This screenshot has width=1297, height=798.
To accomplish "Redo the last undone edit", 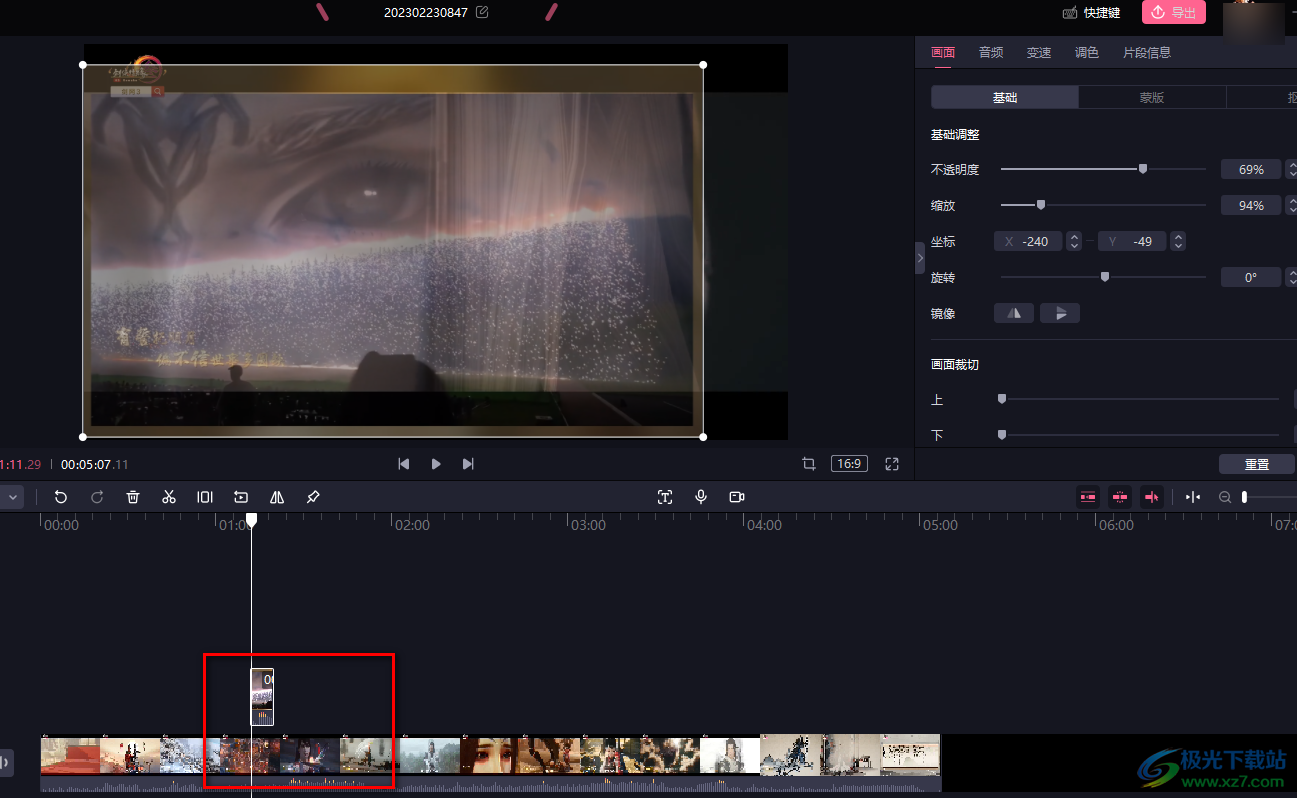I will 97,497.
